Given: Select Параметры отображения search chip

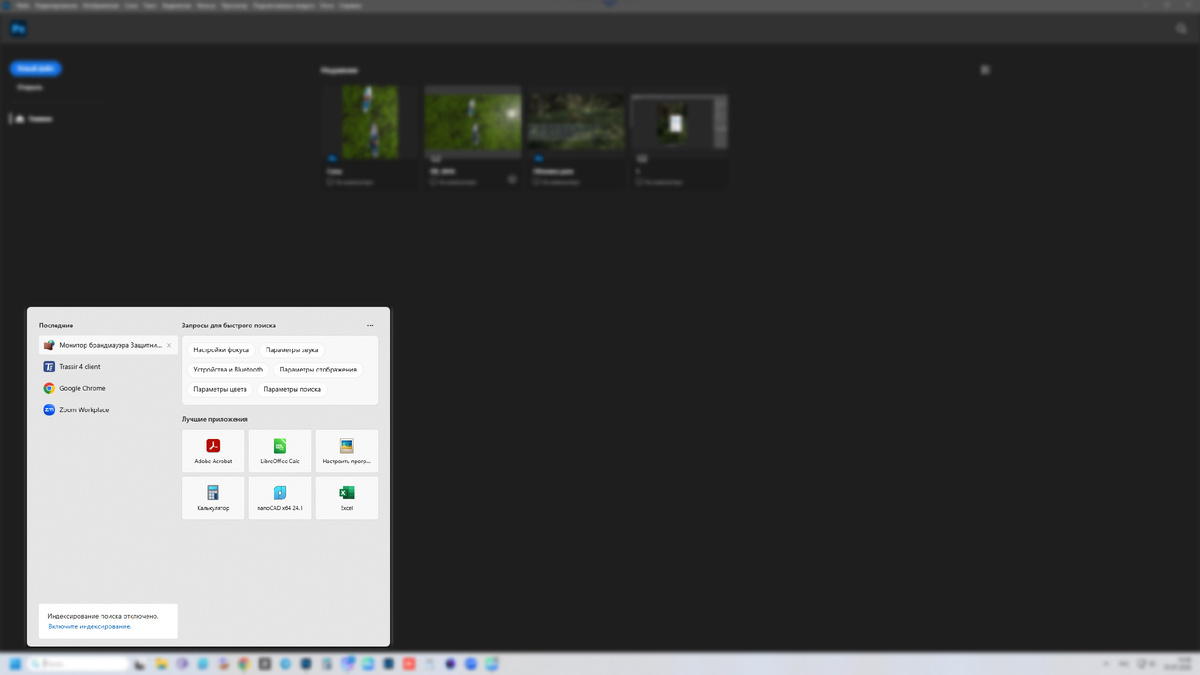Looking at the screenshot, I should pyautogui.click(x=318, y=369).
